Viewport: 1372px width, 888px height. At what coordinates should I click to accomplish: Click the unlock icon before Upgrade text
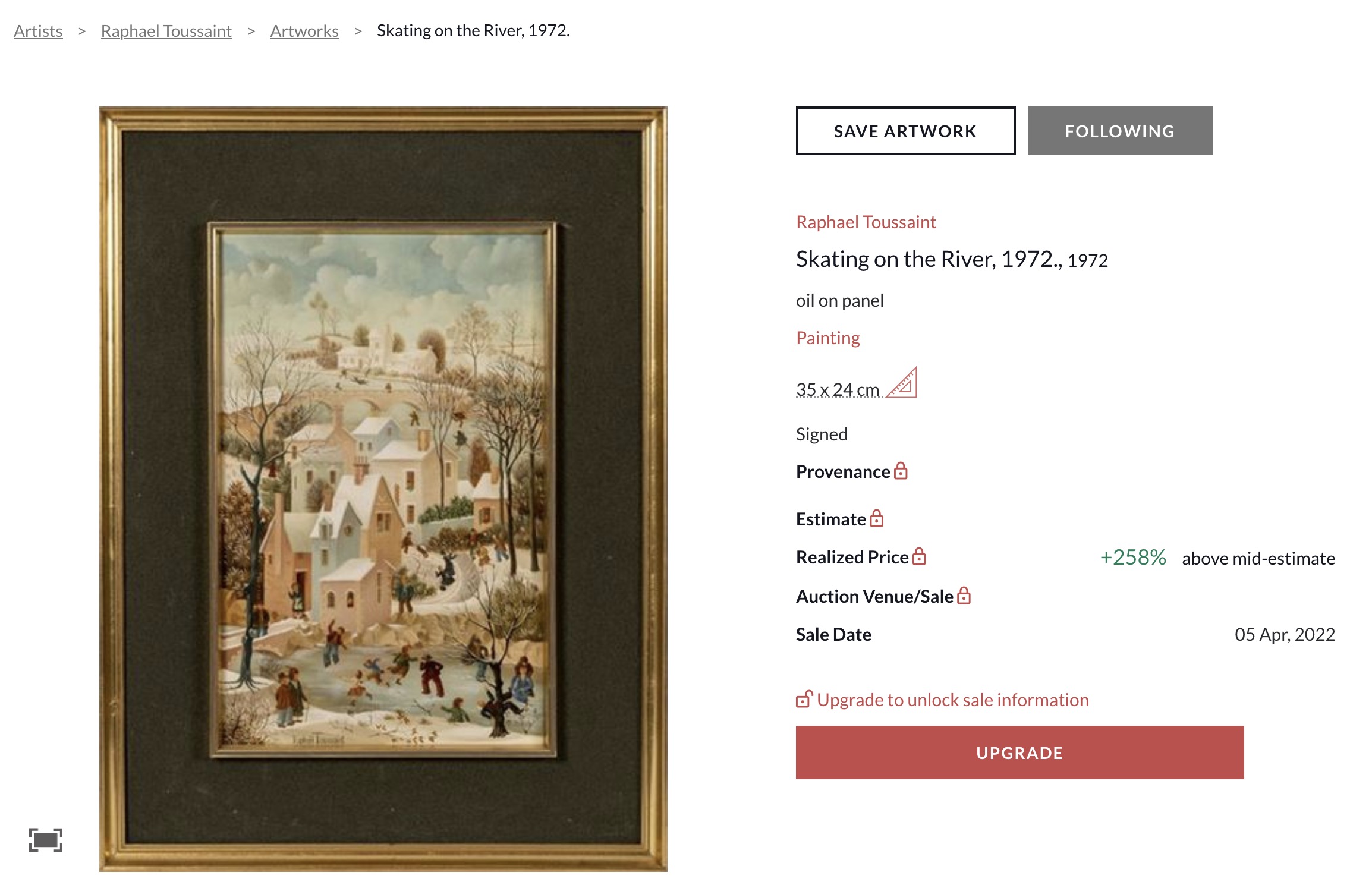(x=804, y=700)
